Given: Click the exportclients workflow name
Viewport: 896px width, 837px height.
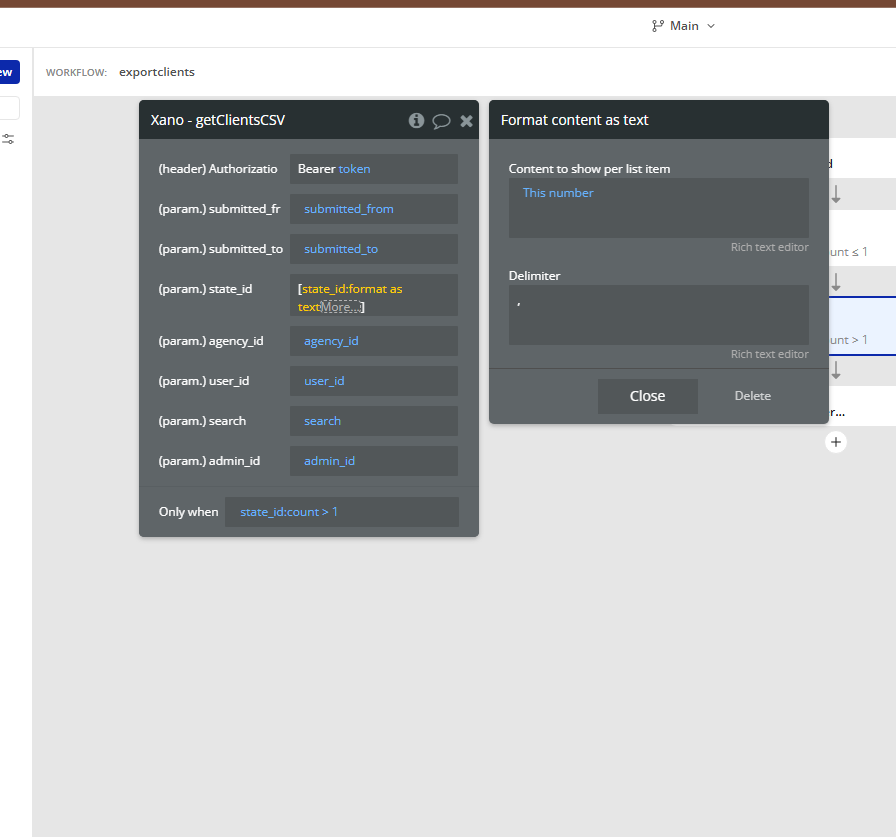Looking at the screenshot, I should 157,72.
